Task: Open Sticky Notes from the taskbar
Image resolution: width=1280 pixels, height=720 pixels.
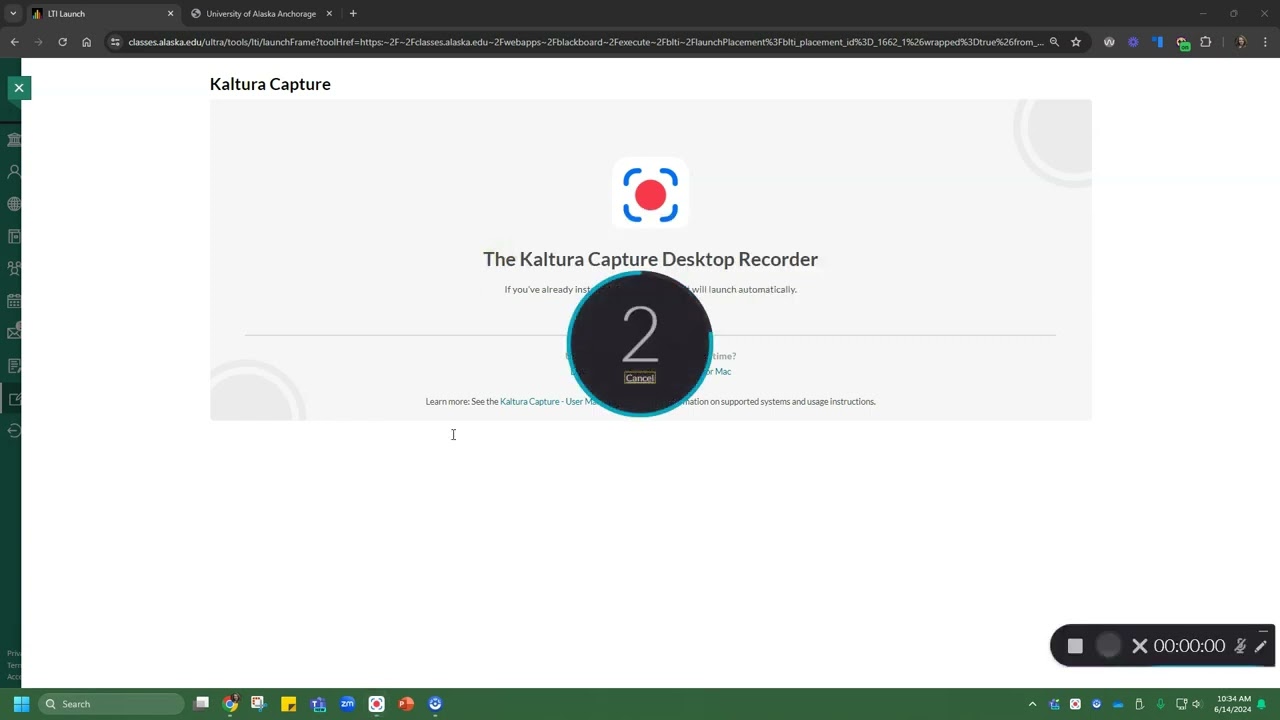Action: 288,704
